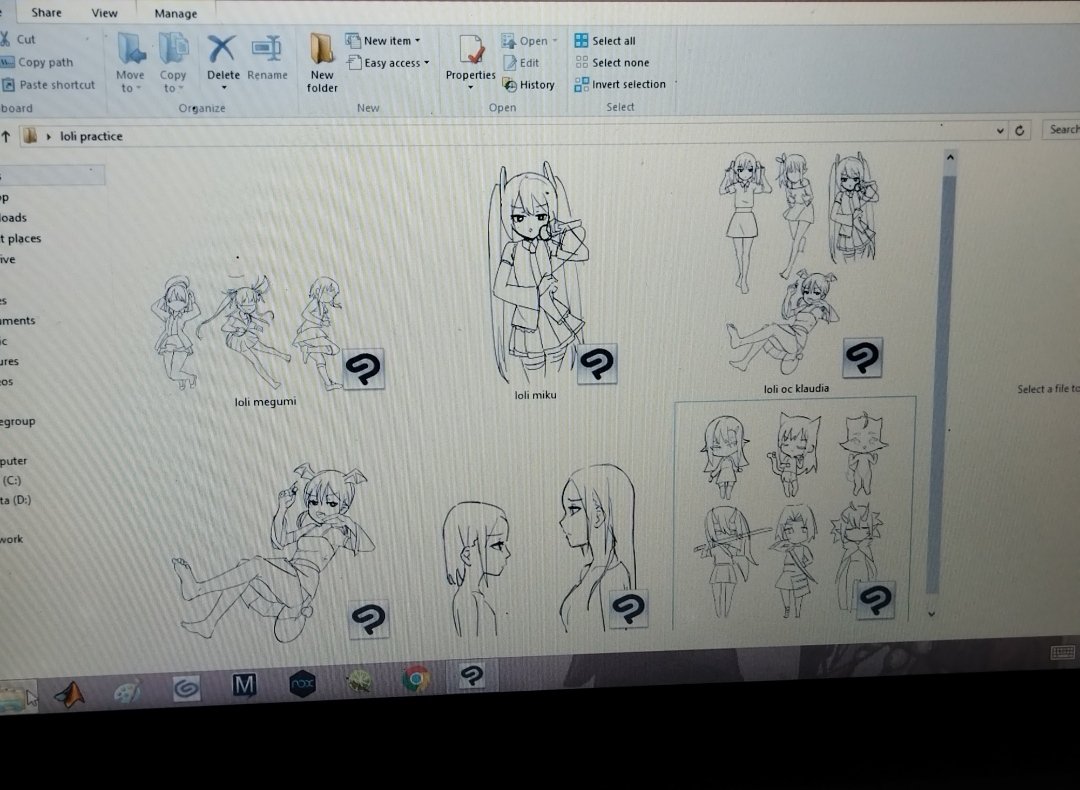
Task: Click Select none in the ribbon
Action: tap(612, 63)
